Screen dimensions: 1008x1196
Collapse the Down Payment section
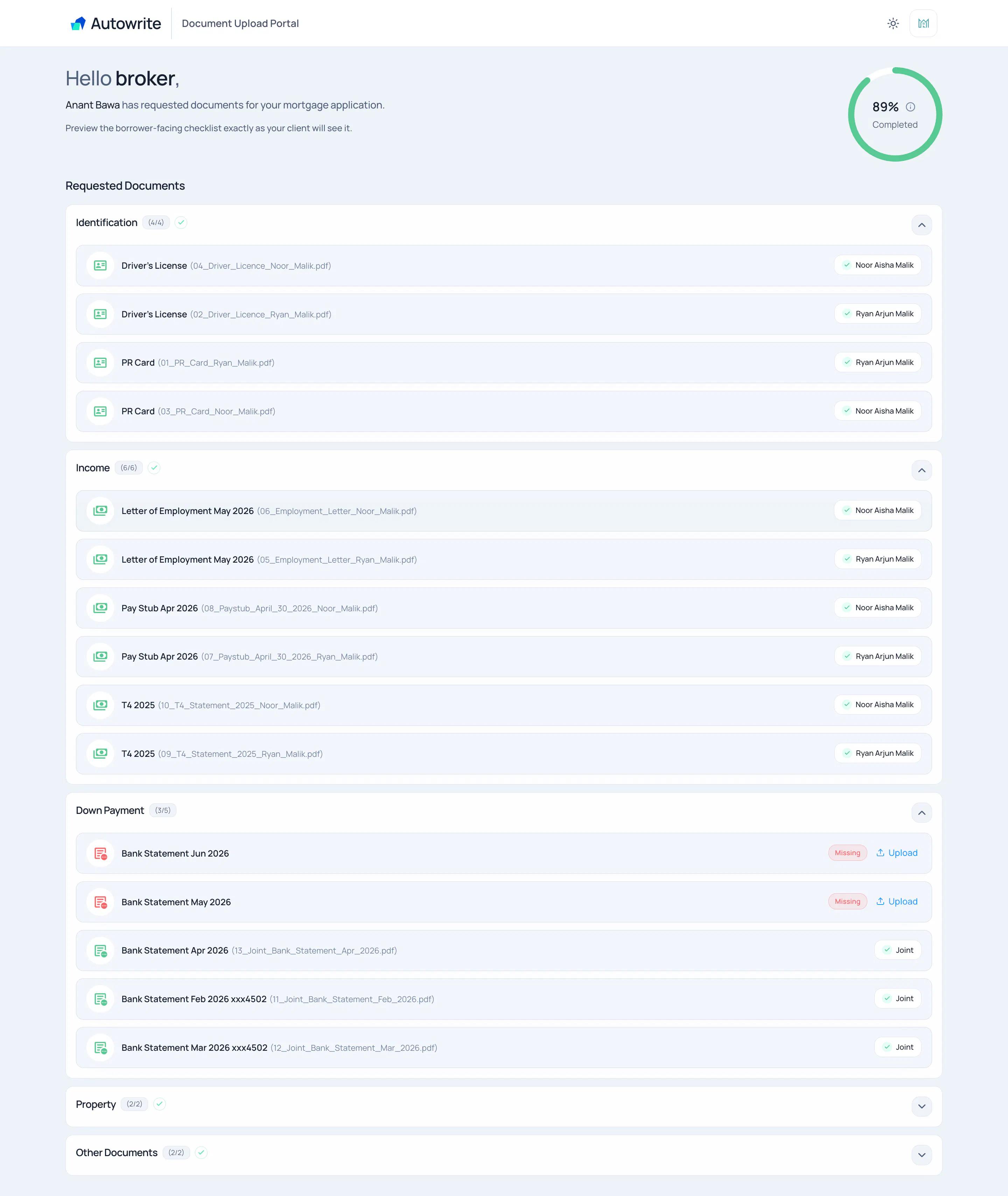pyautogui.click(x=921, y=813)
